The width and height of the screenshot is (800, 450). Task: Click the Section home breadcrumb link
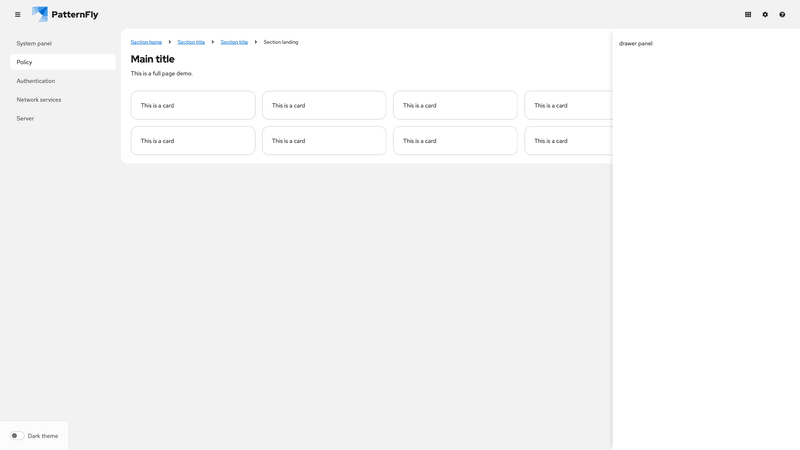point(146,42)
